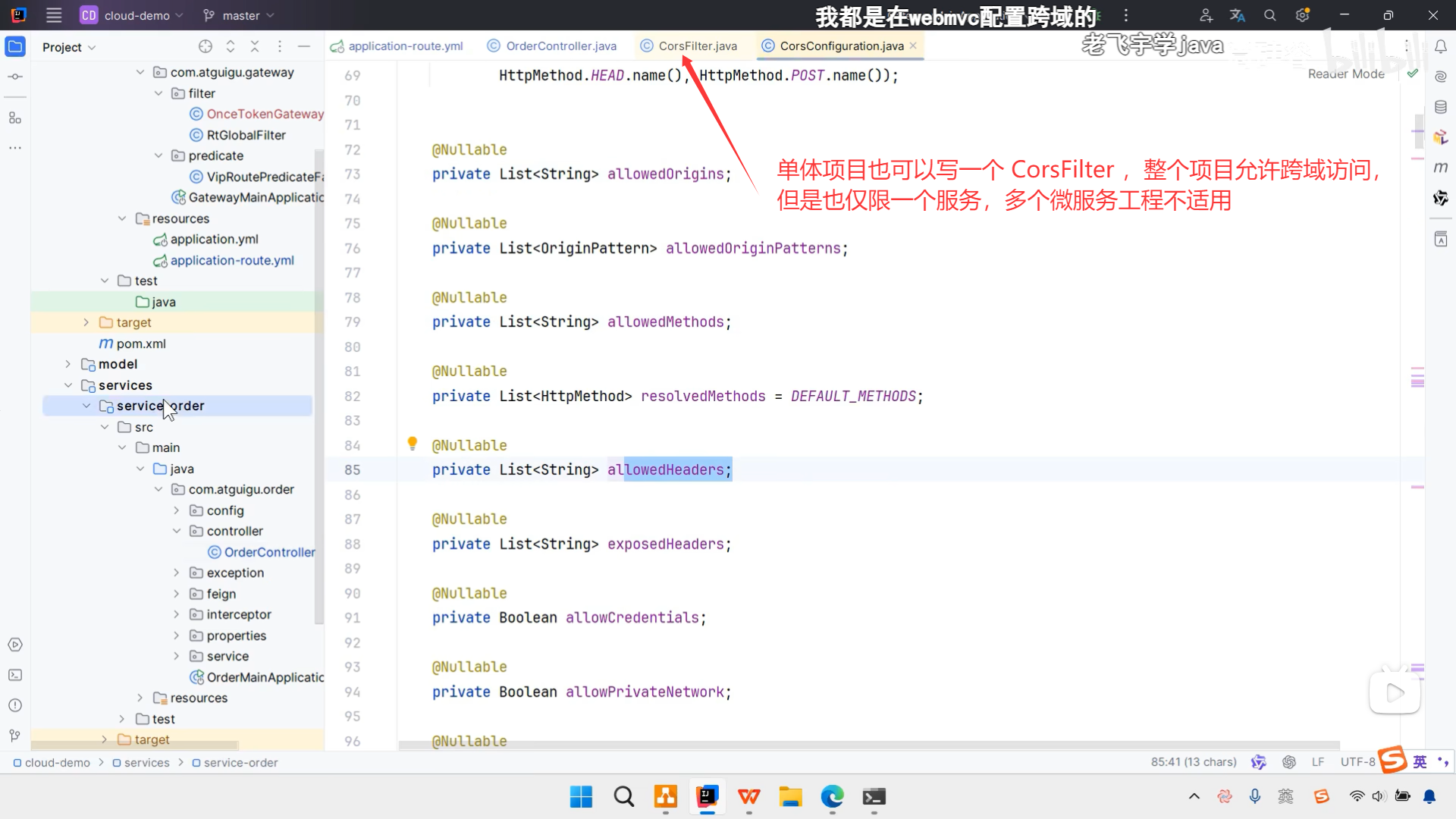Switch to the CorsFilter.java tab
1456x819 pixels.
tap(697, 46)
